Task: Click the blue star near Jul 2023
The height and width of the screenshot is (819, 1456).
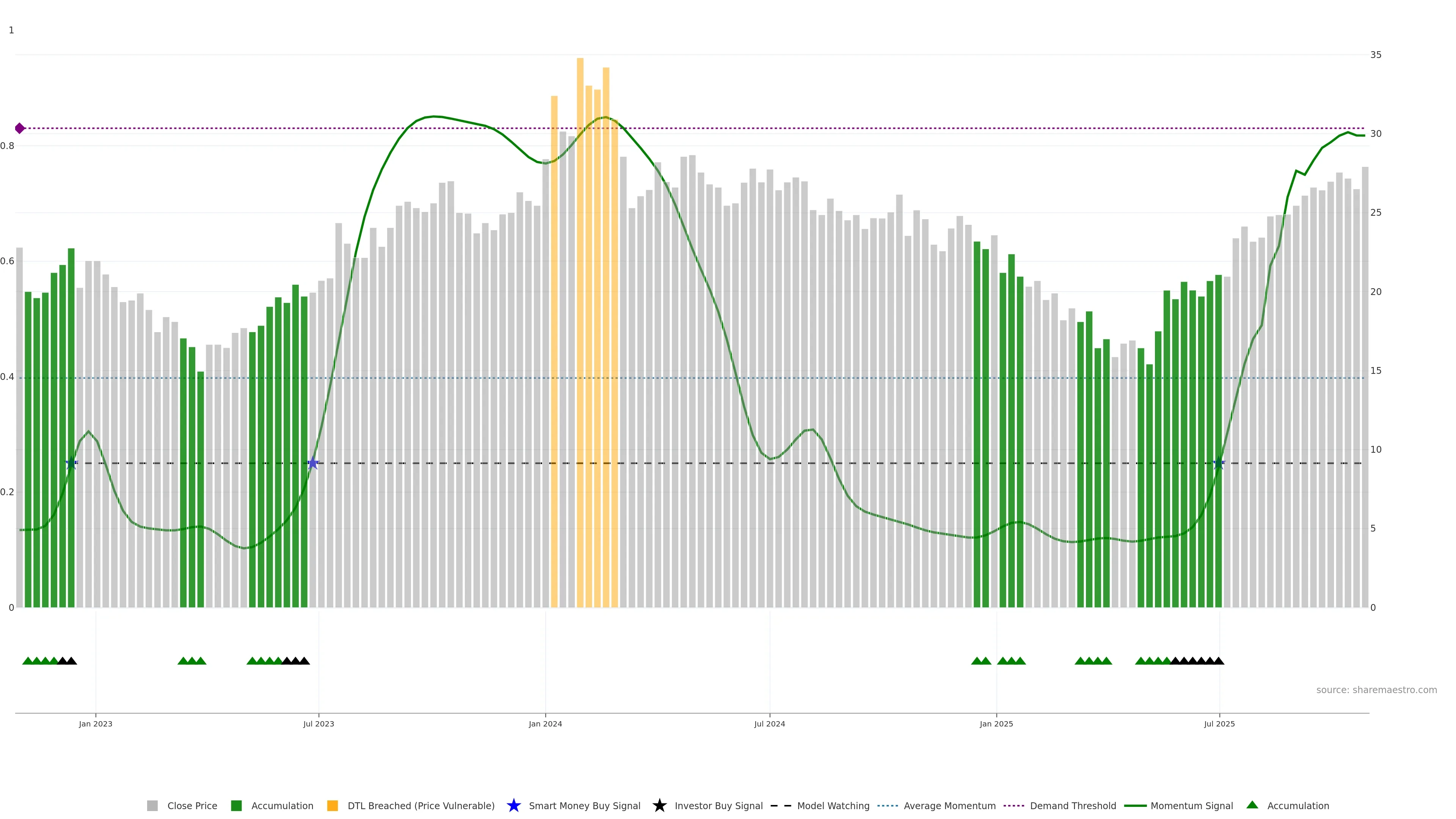Action: point(312,463)
